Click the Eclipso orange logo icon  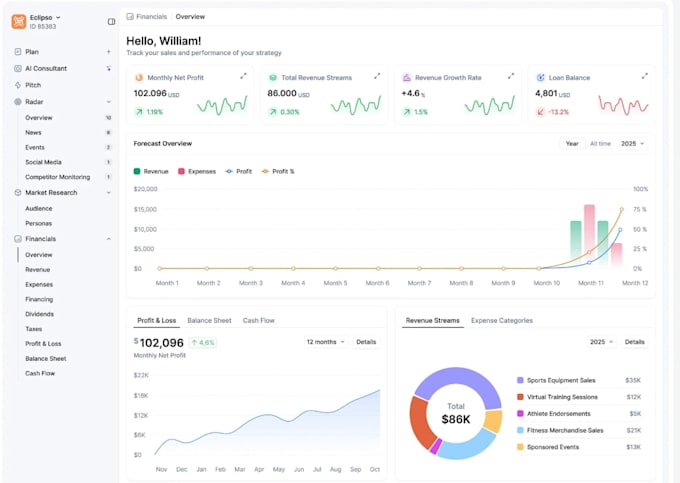(x=19, y=21)
